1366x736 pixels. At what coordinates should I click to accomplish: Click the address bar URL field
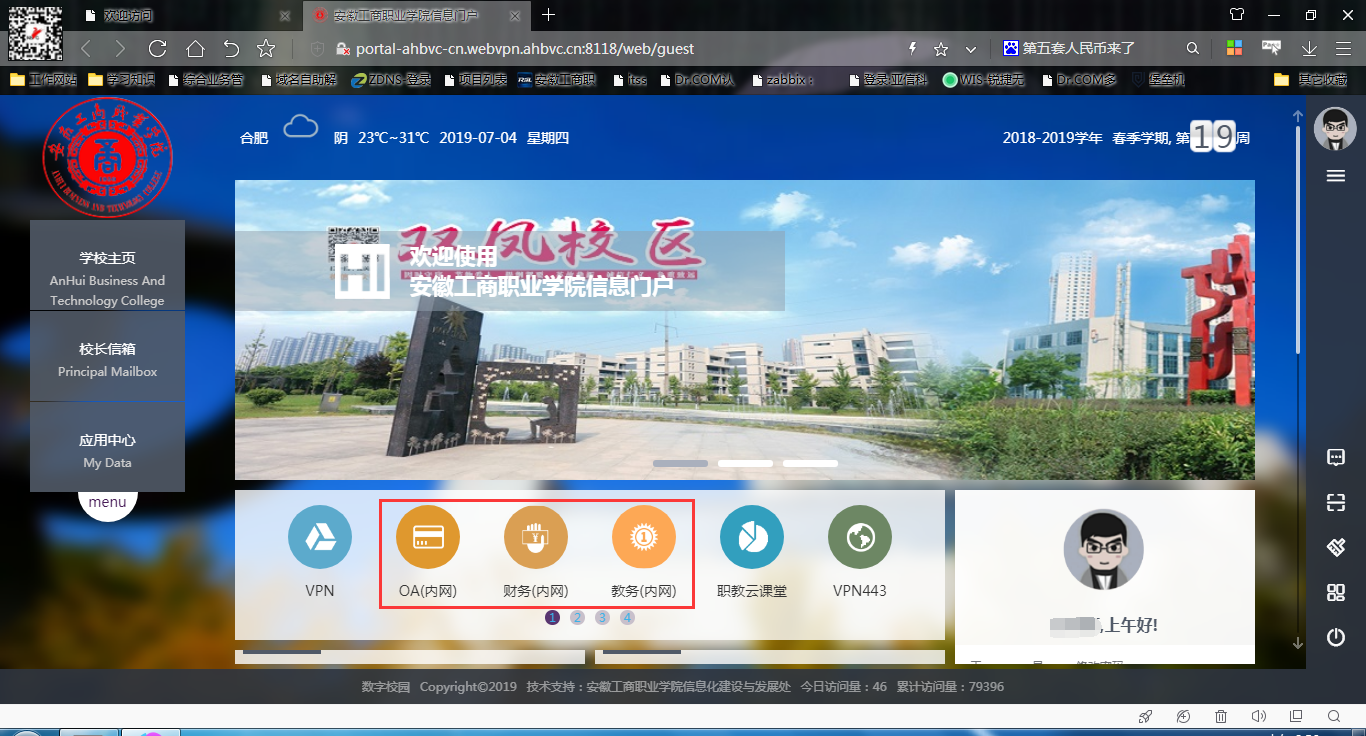pyautogui.click(x=620, y=48)
